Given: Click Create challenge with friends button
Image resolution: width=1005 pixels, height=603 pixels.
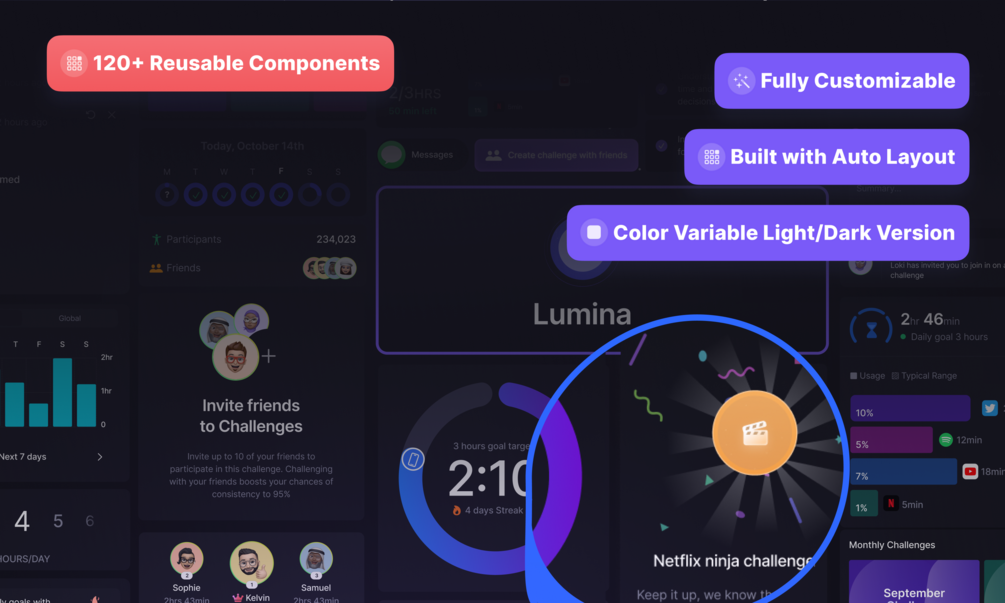Looking at the screenshot, I should tap(556, 155).
